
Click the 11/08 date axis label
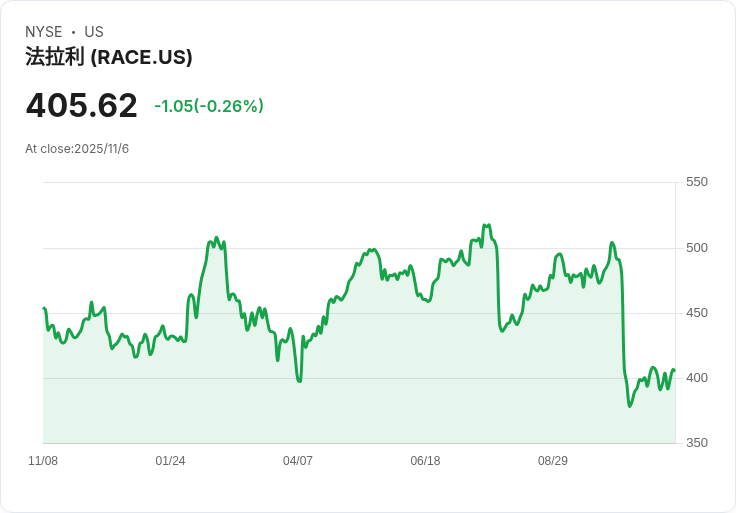coord(43,460)
